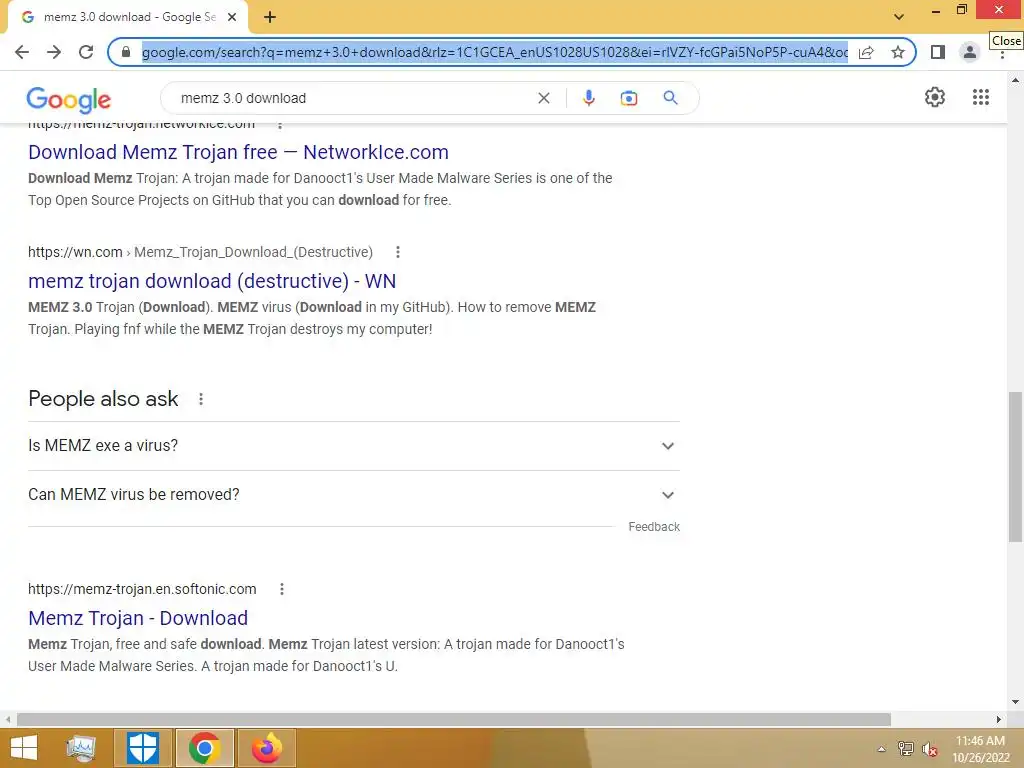
Task: Select the memz 3.0 download browser tab
Action: click(127, 18)
